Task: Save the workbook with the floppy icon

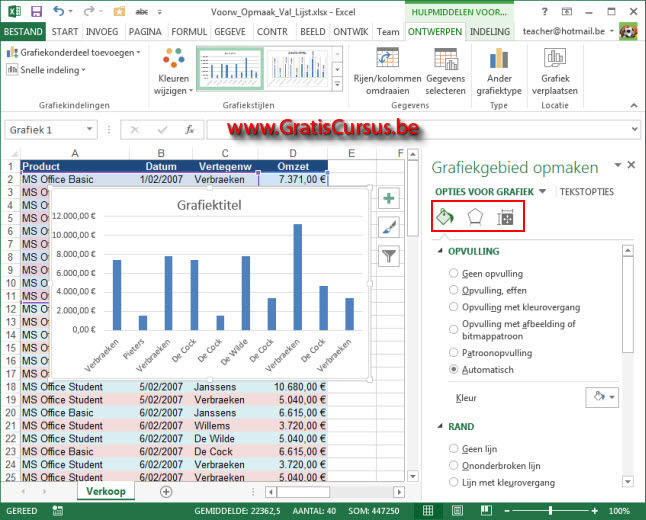Action: (37, 11)
